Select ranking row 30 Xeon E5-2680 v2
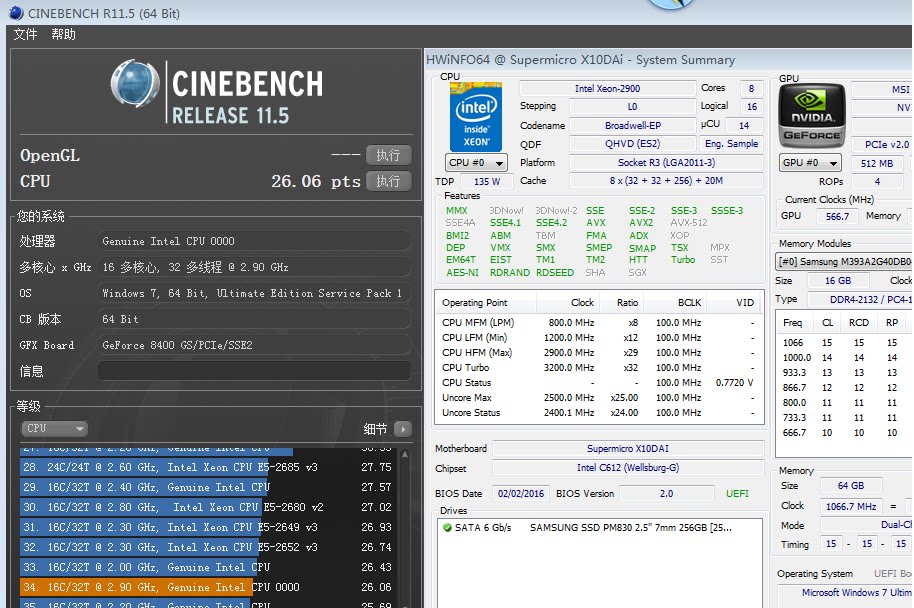The width and height of the screenshot is (914, 608). pyautogui.click(x=207, y=507)
